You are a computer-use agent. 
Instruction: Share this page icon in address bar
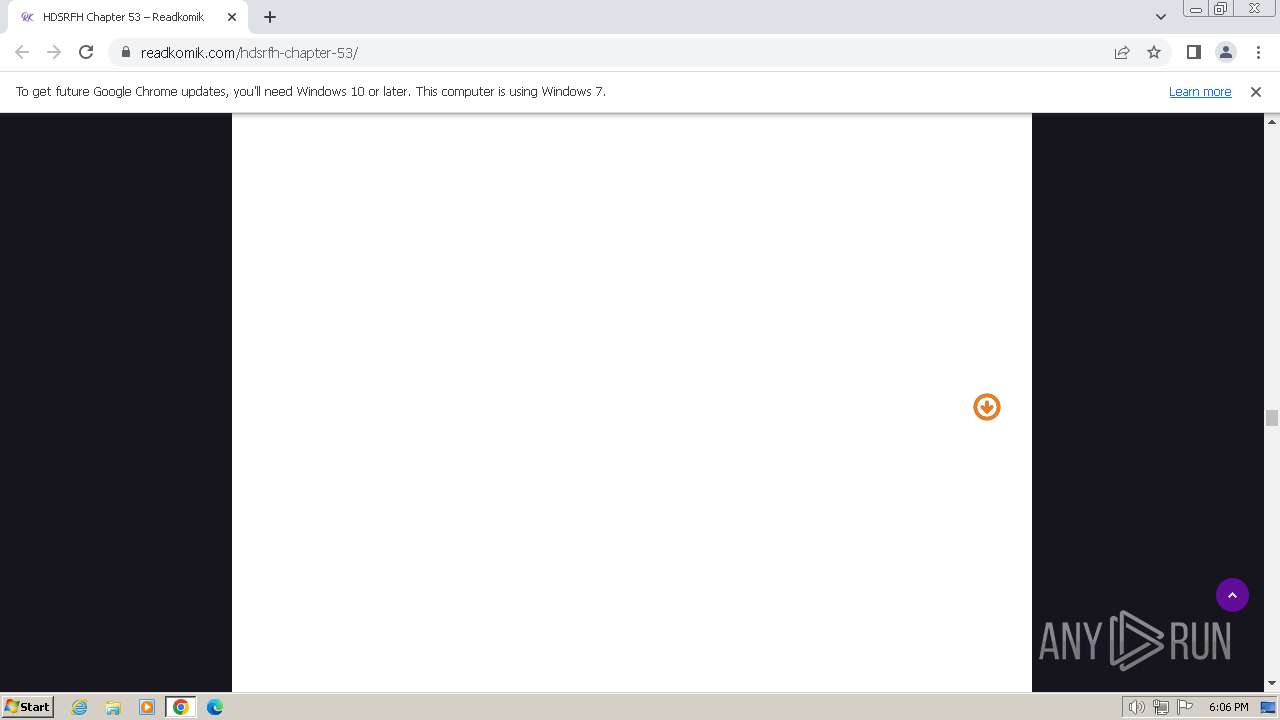pos(1122,52)
